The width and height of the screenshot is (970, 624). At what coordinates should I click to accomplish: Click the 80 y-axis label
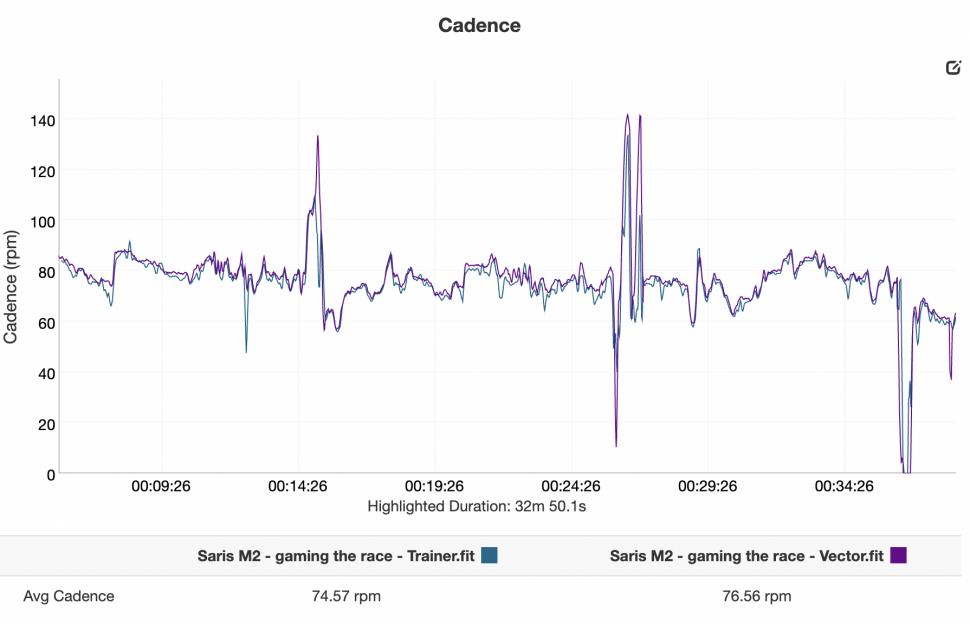coord(47,273)
